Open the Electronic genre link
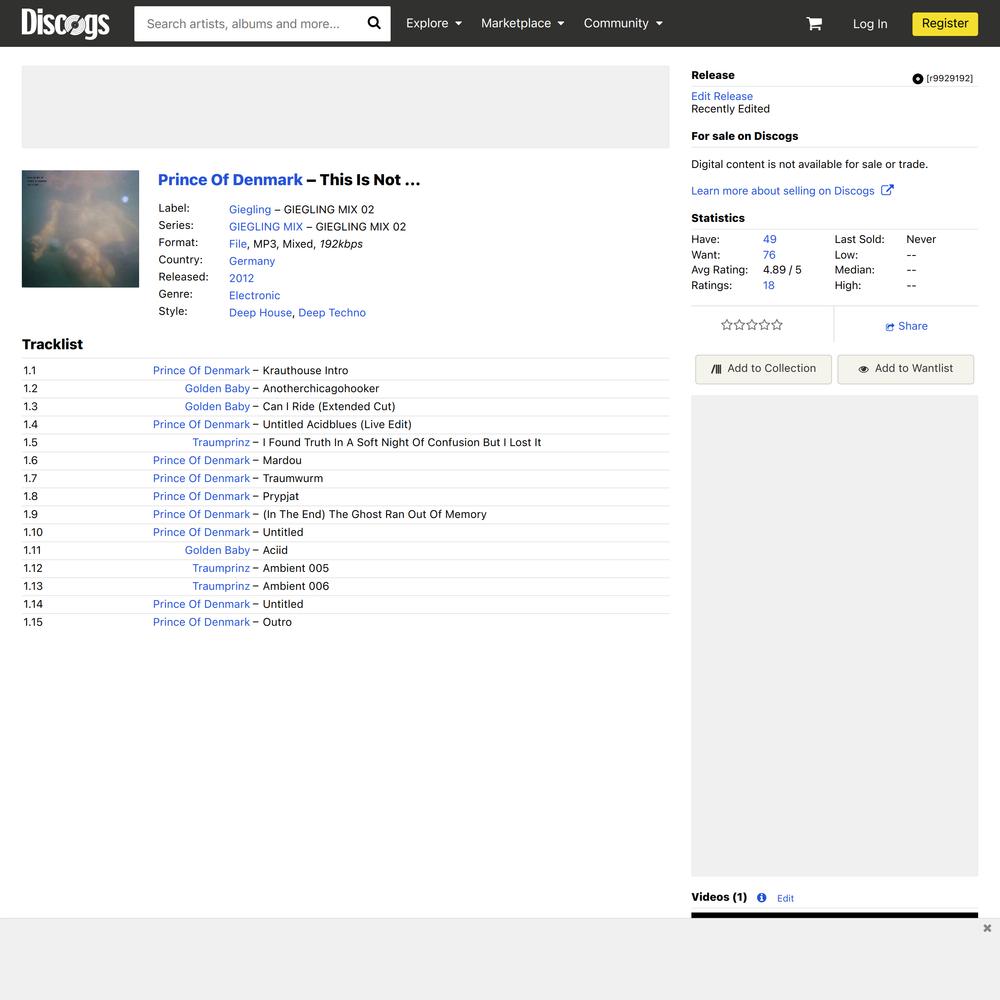 point(254,295)
